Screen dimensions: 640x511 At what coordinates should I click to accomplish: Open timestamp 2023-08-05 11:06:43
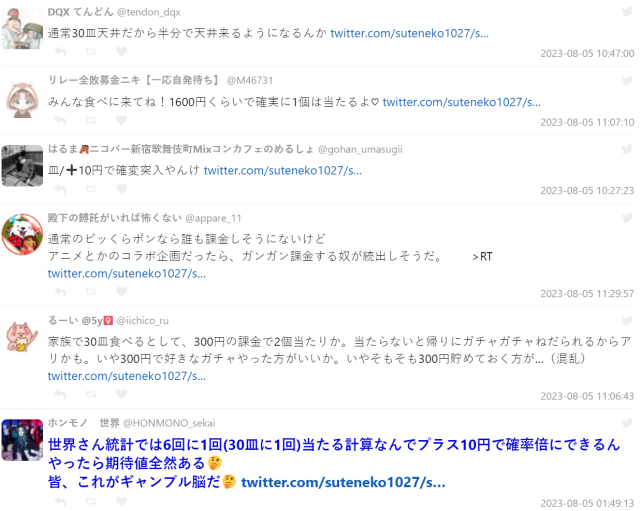click(587, 396)
